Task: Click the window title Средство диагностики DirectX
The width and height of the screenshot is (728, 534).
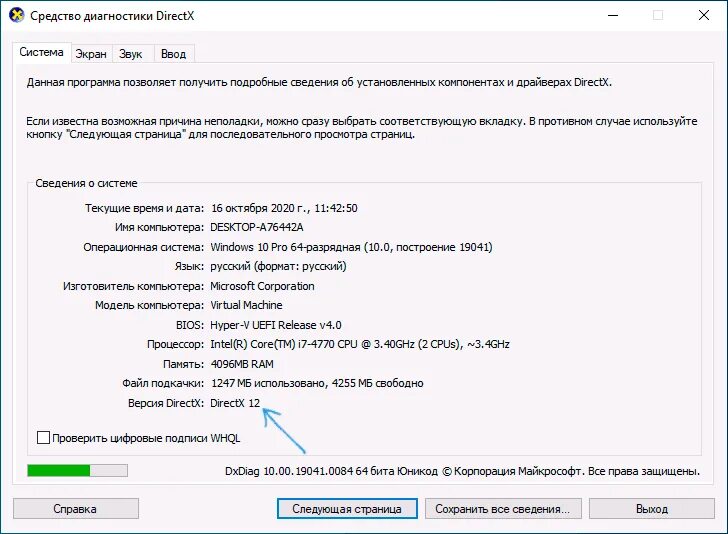Action: coord(112,15)
